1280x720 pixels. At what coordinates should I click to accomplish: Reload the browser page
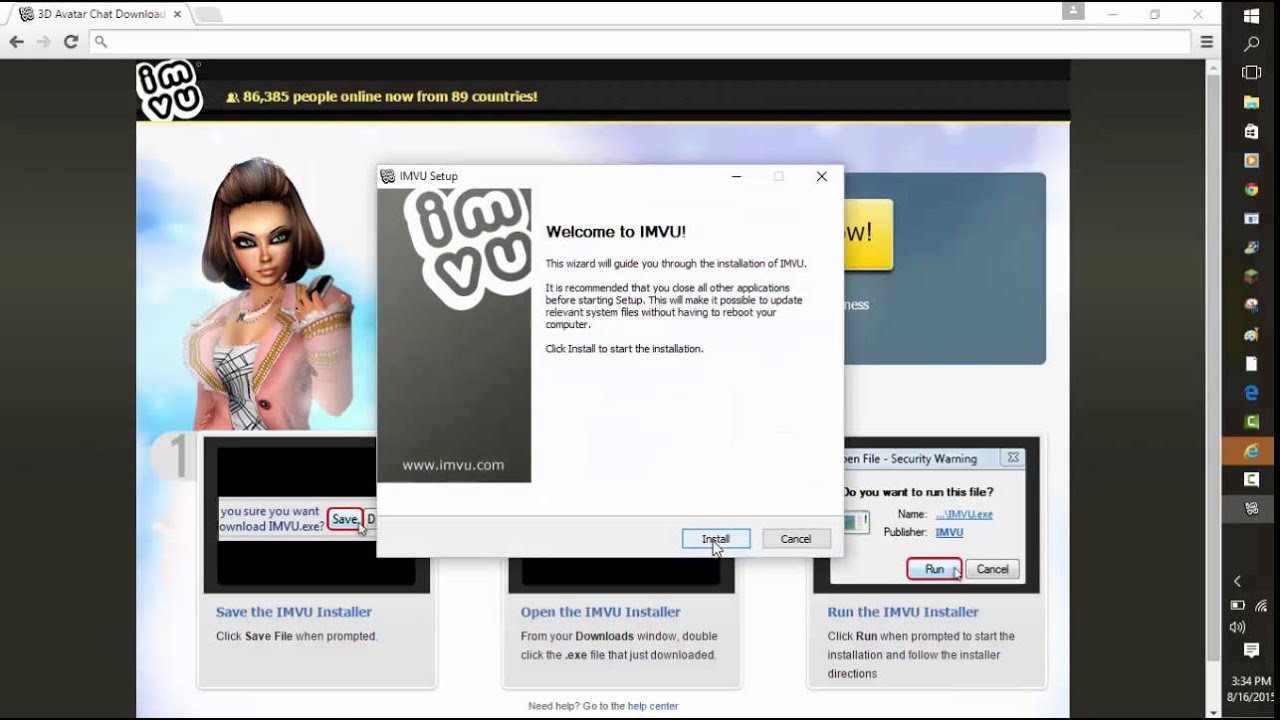[71, 41]
